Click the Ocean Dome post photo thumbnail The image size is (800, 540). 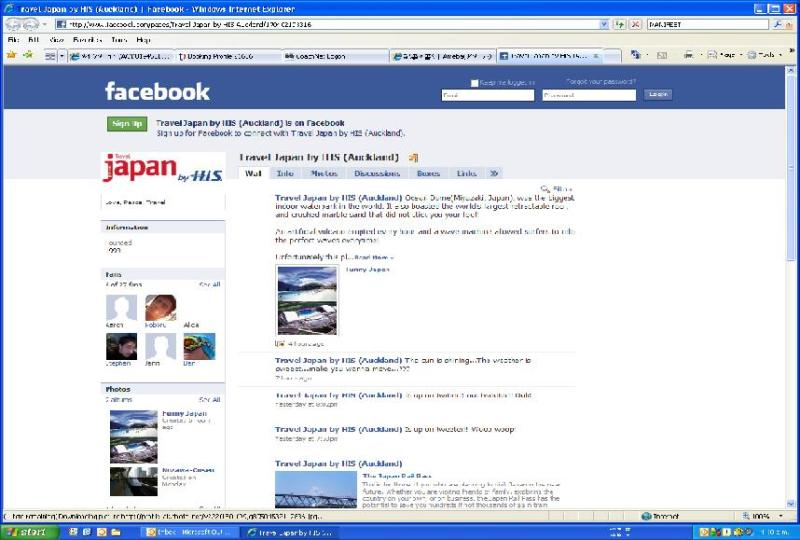[307, 300]
